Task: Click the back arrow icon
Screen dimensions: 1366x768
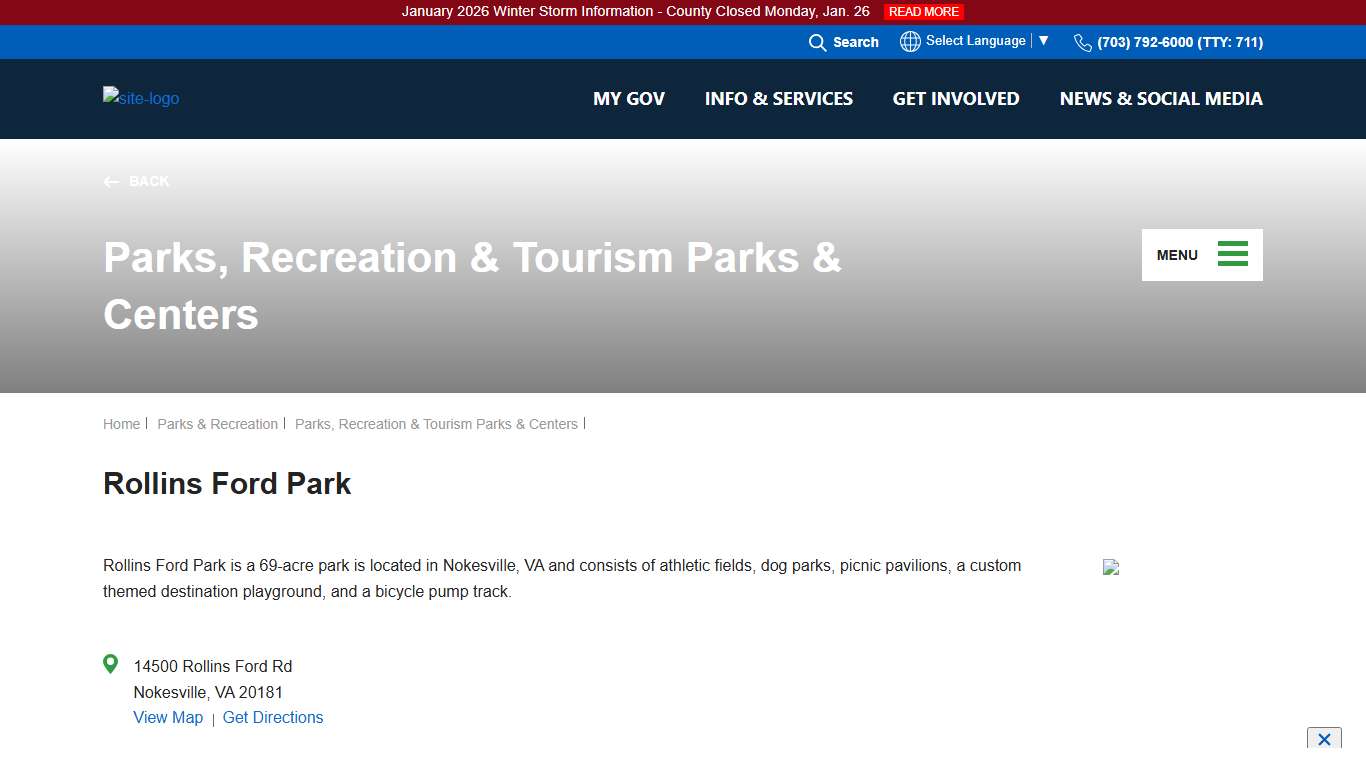Action: pyautogui.click(x=111, y=182)
